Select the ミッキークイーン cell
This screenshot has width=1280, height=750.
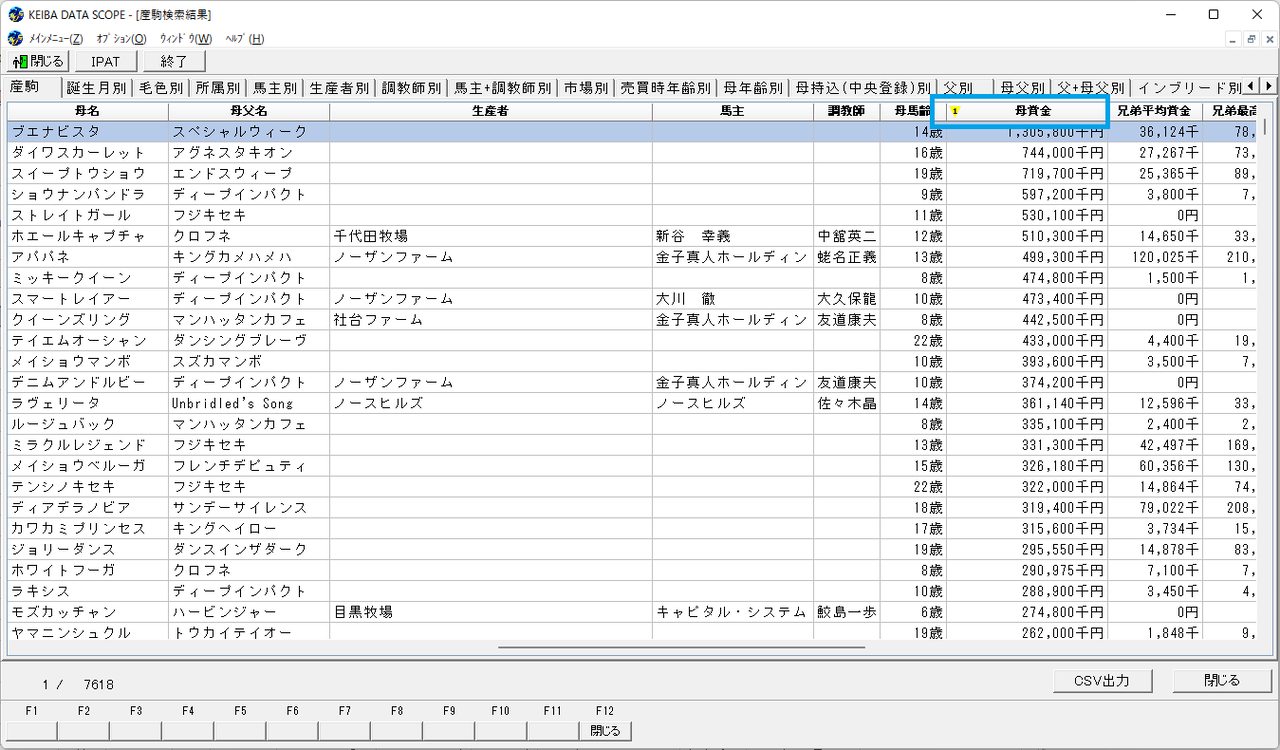[x=88, y=278]
